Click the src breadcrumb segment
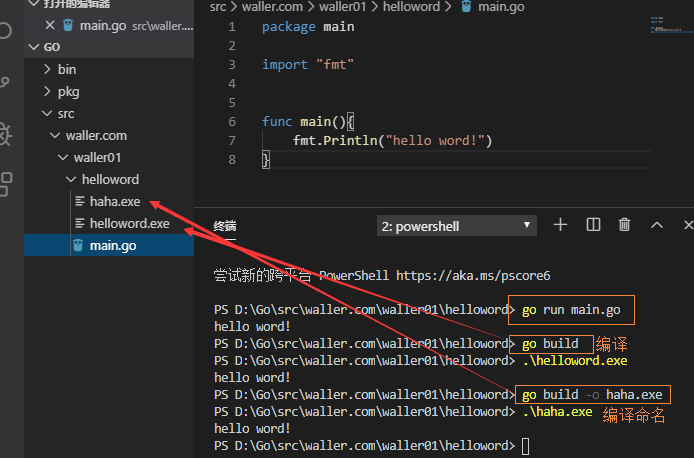Image resolution: width=694 pixels, height=458 pixels. click(x=218, y=7)
